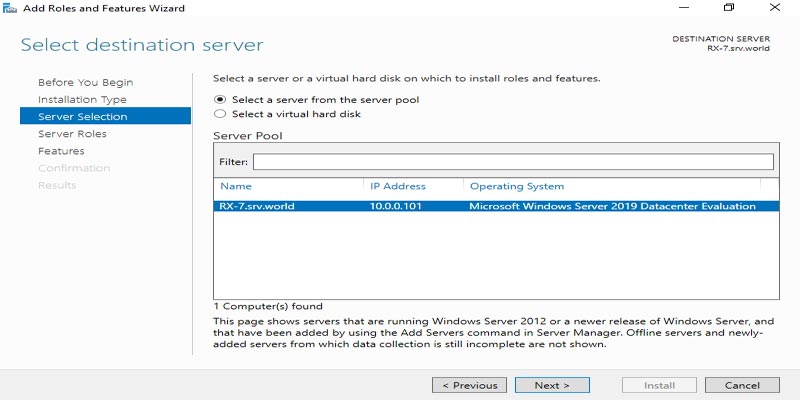The image size is (800, 400).
Task: Restore down the wizard window
Action: pyautogui.click(x=729, y=8)
